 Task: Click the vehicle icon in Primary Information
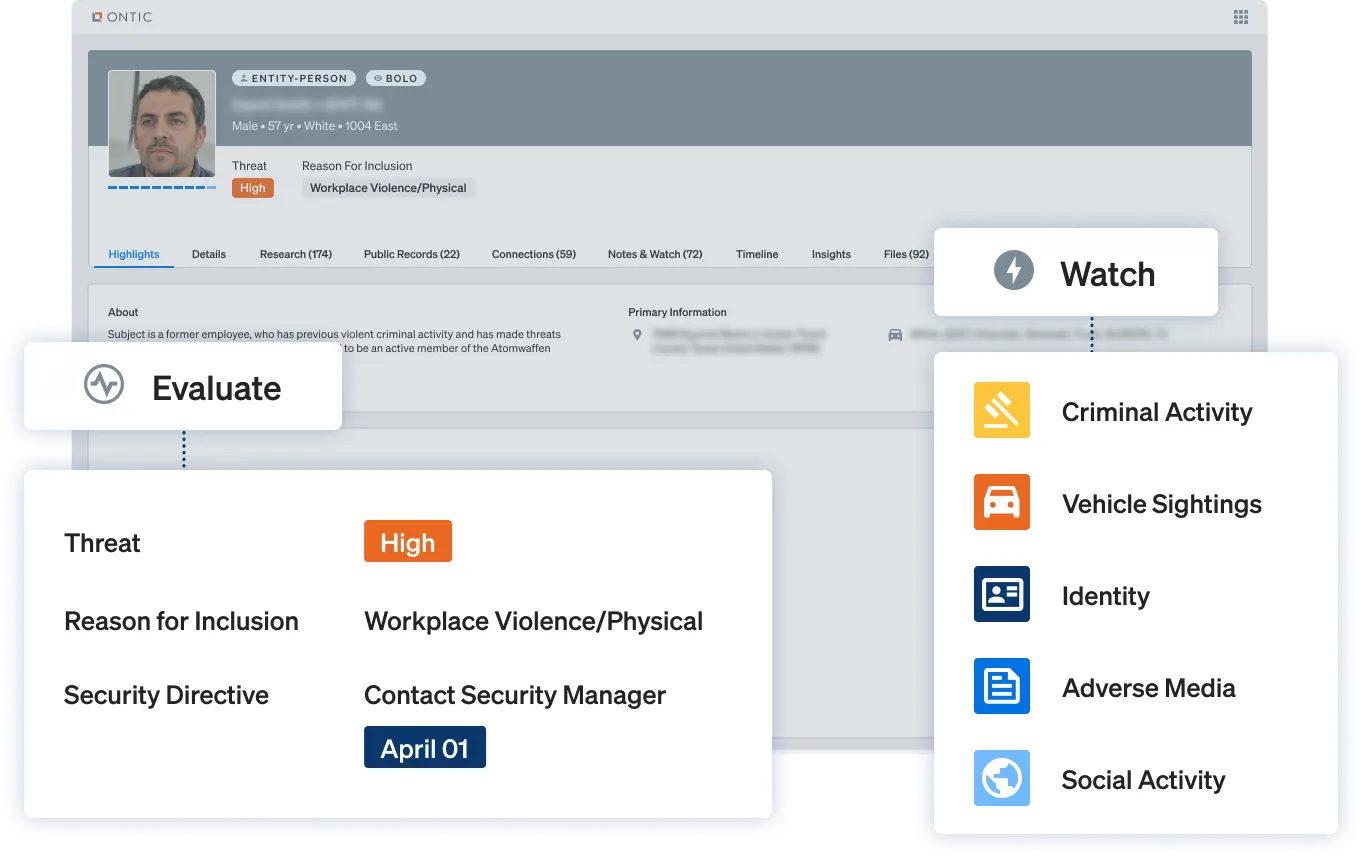click(895, 335)
